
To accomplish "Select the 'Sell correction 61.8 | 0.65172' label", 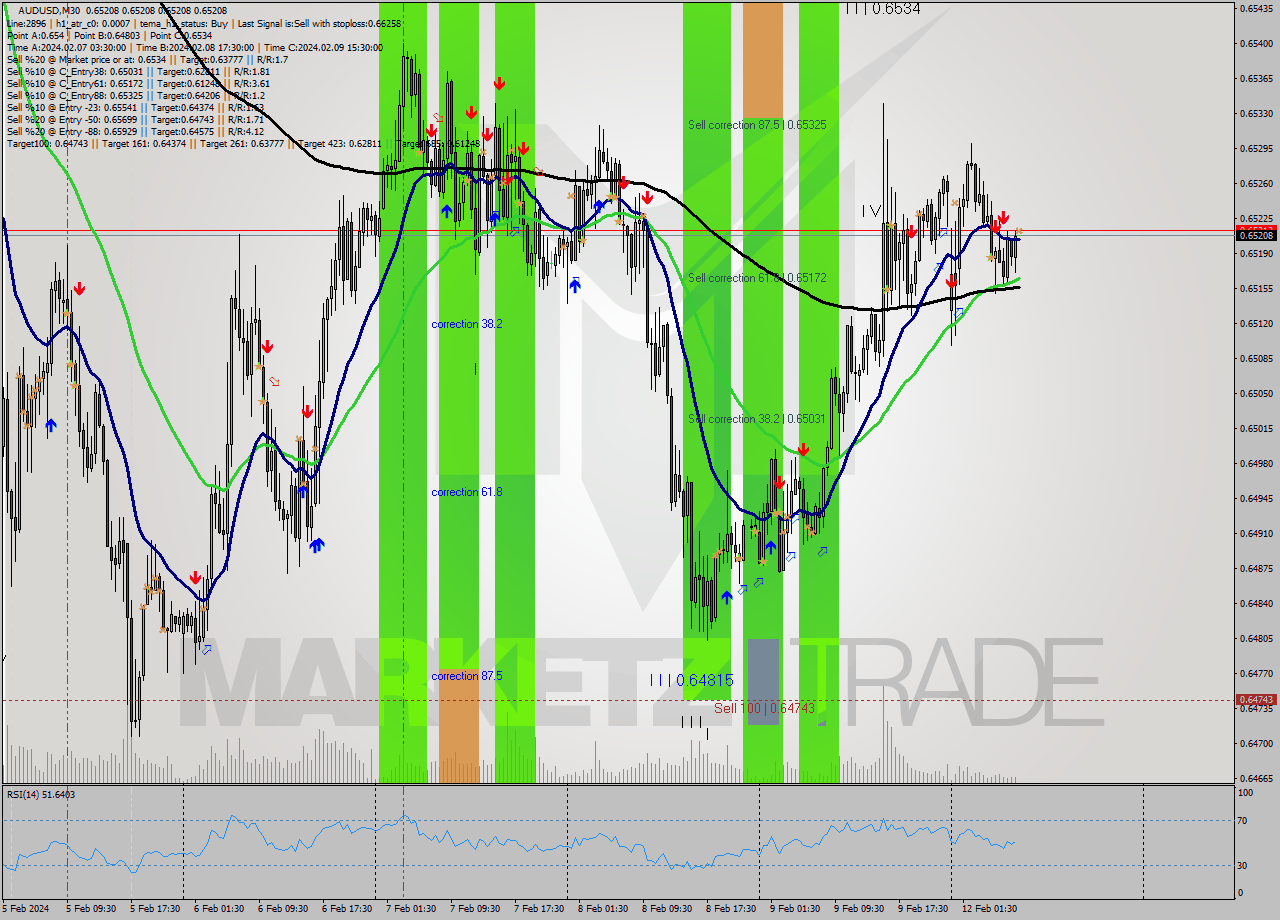I will (757, 277).
